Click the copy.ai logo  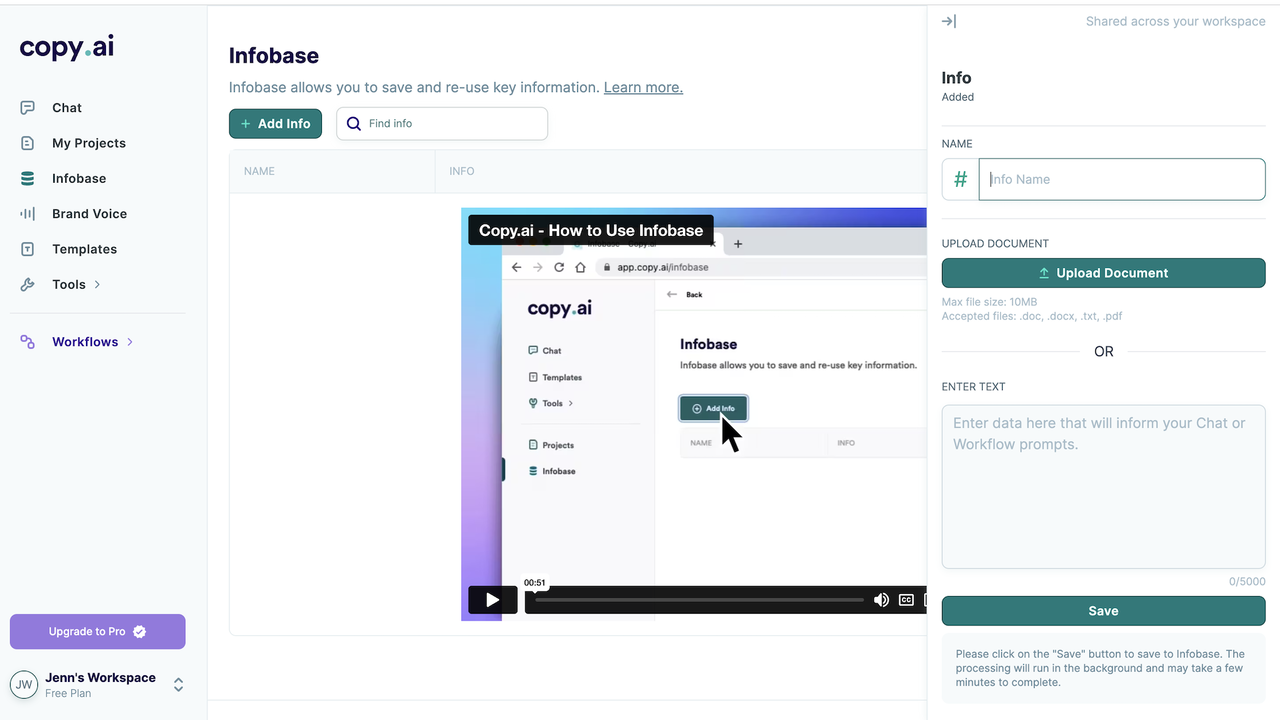tap(67, 48)
